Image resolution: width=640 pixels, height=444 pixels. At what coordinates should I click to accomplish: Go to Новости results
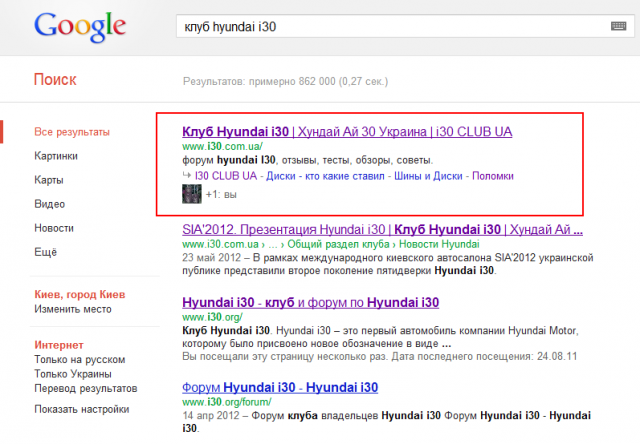(54, 228)
